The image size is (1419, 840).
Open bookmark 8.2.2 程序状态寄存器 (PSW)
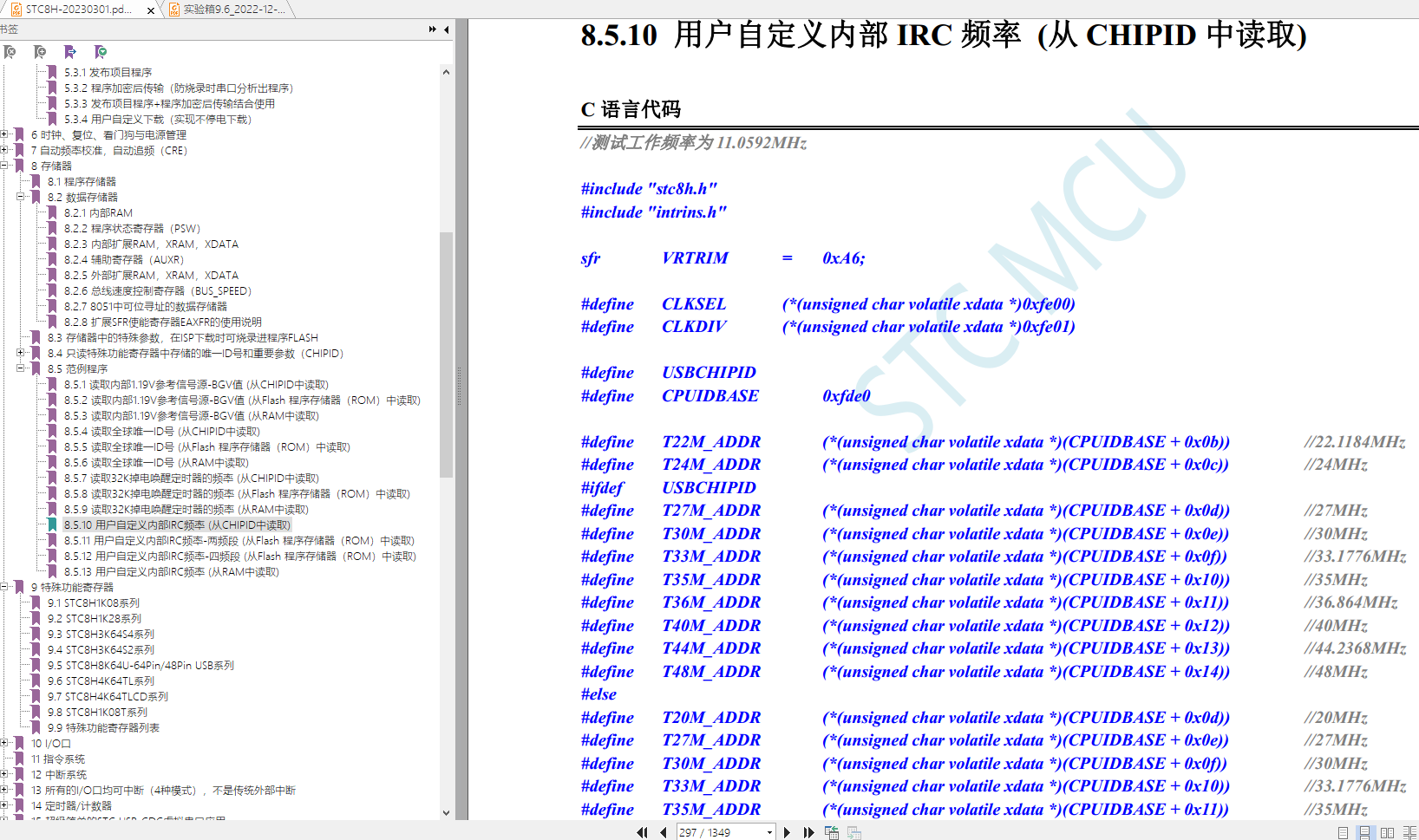tap(132, 228)
